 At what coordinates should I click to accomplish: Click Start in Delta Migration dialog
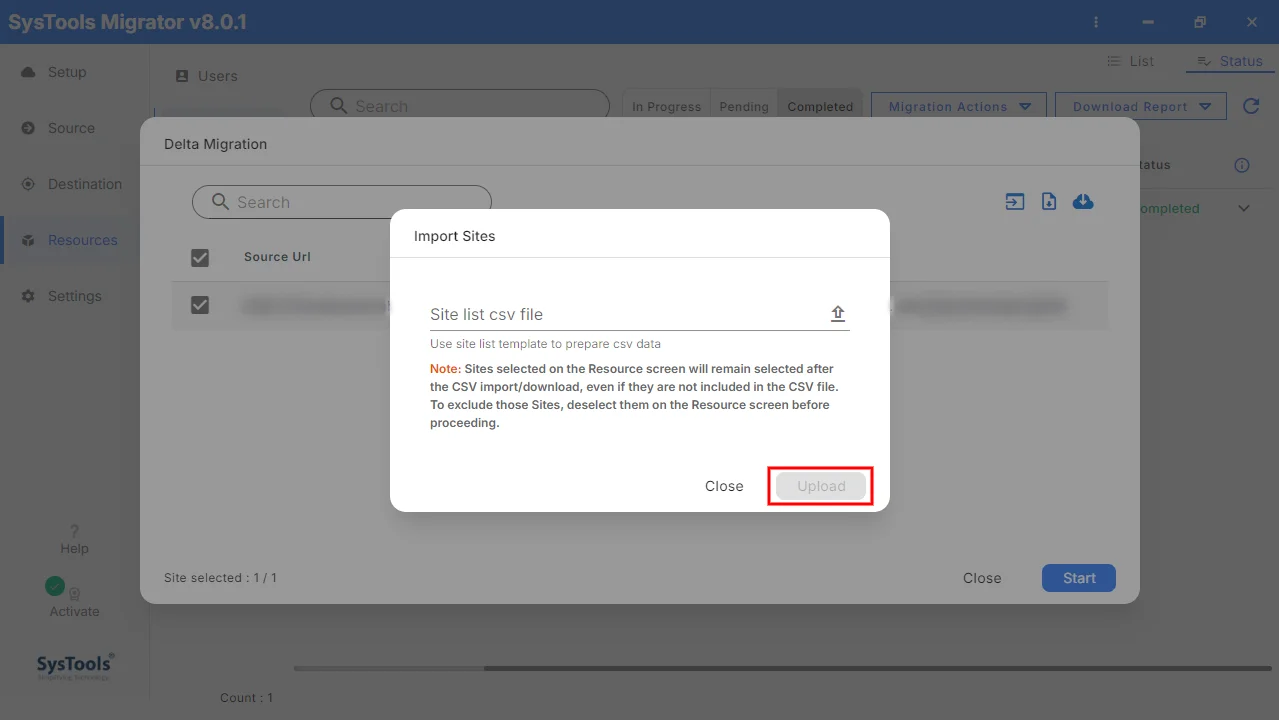coord(1079,578)
